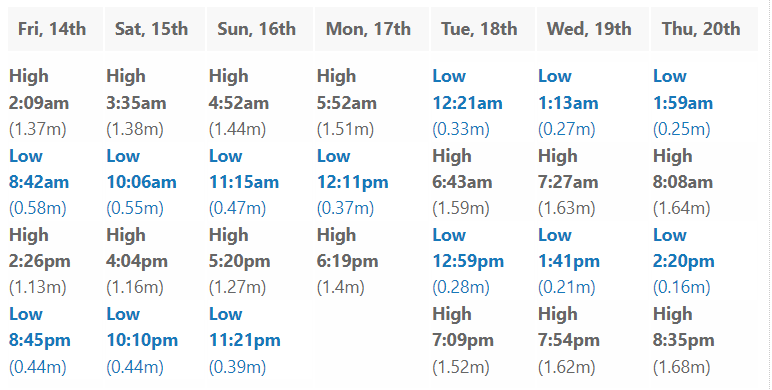The height and width of the screenshot is (390, 772).
Task: Select Saturday's 10:10pm low tide time
Action: (x=142, y=340)
